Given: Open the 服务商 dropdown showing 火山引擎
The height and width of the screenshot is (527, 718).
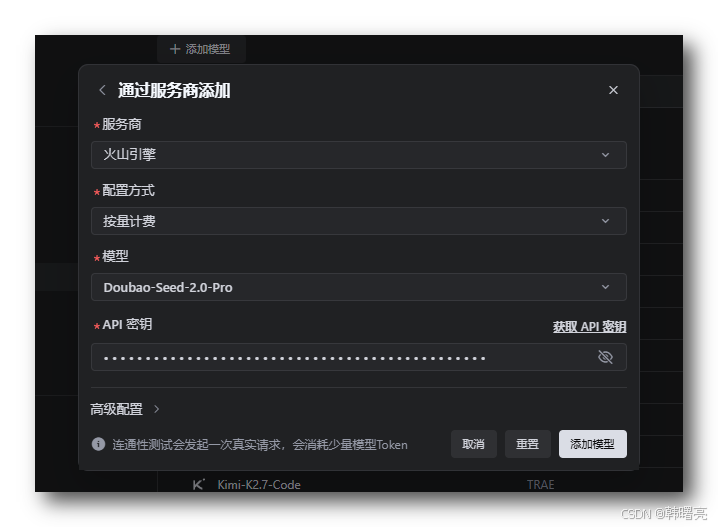Looking at the screenshot, I should click(359, 155).
